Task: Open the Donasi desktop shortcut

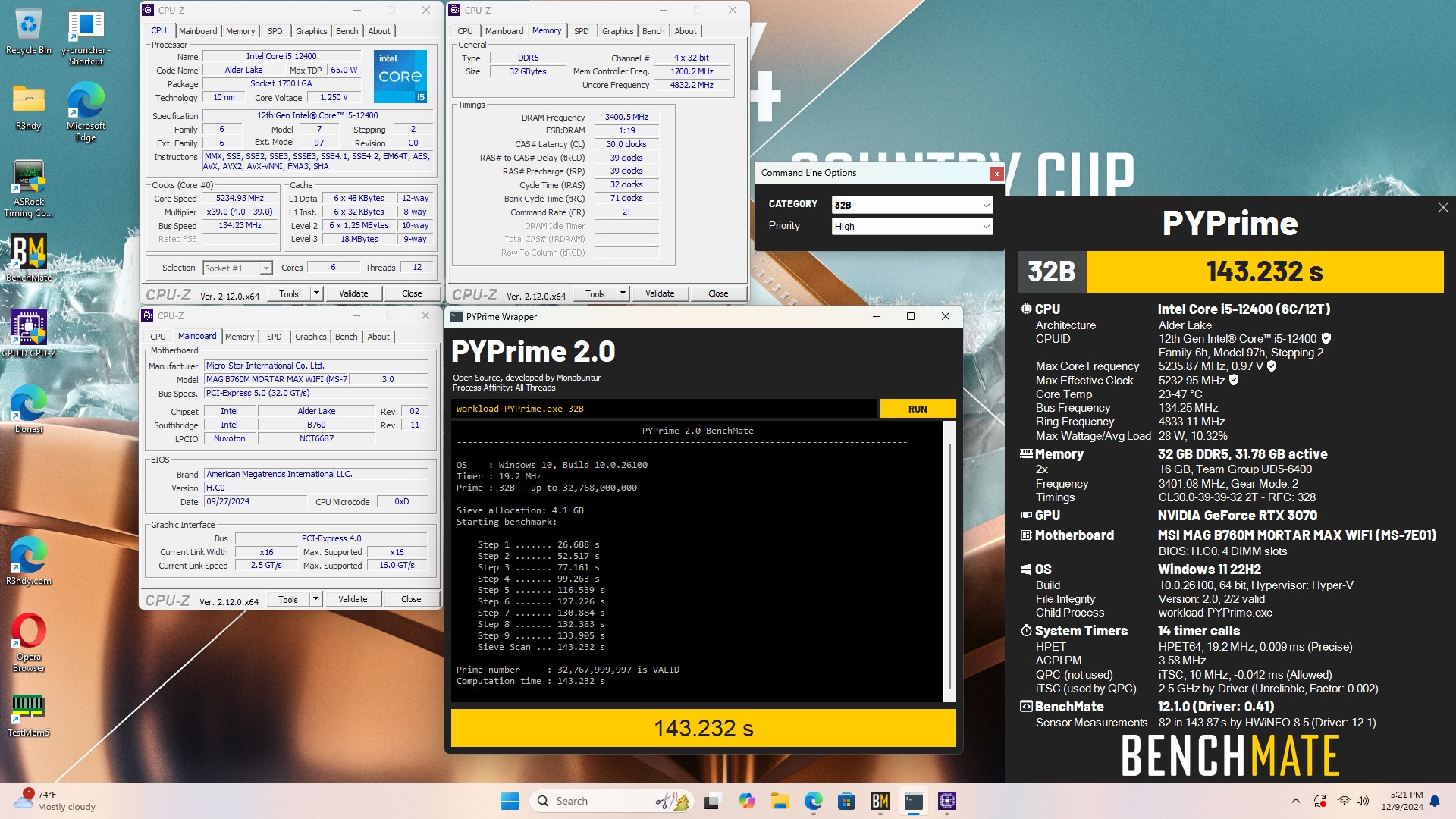Action: [x=29, y=410]
